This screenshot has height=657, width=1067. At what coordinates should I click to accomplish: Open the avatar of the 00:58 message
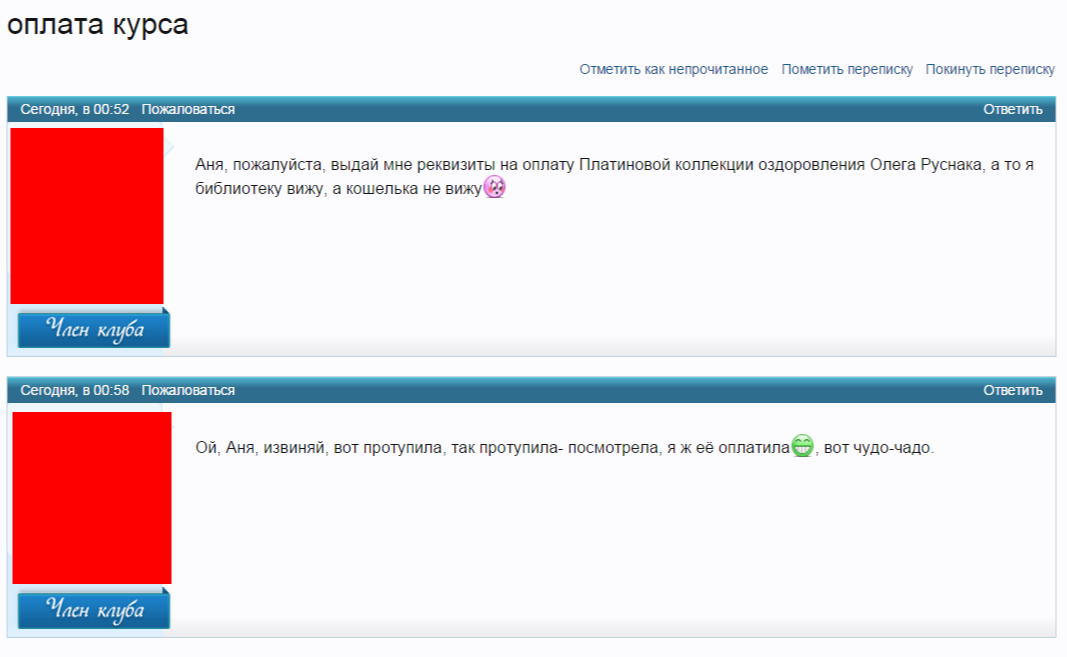pyautogui.click(x=92, y=498)
